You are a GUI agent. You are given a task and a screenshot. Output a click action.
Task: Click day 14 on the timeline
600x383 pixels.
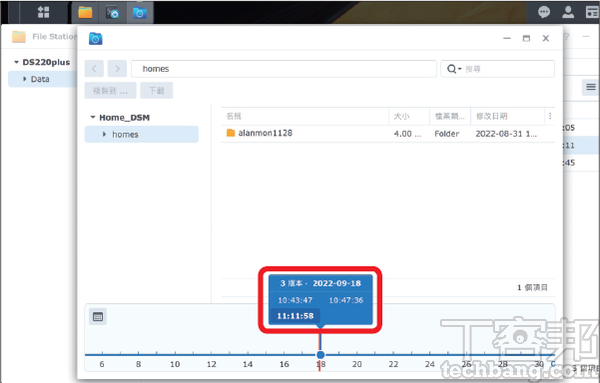tap(248, 364)
